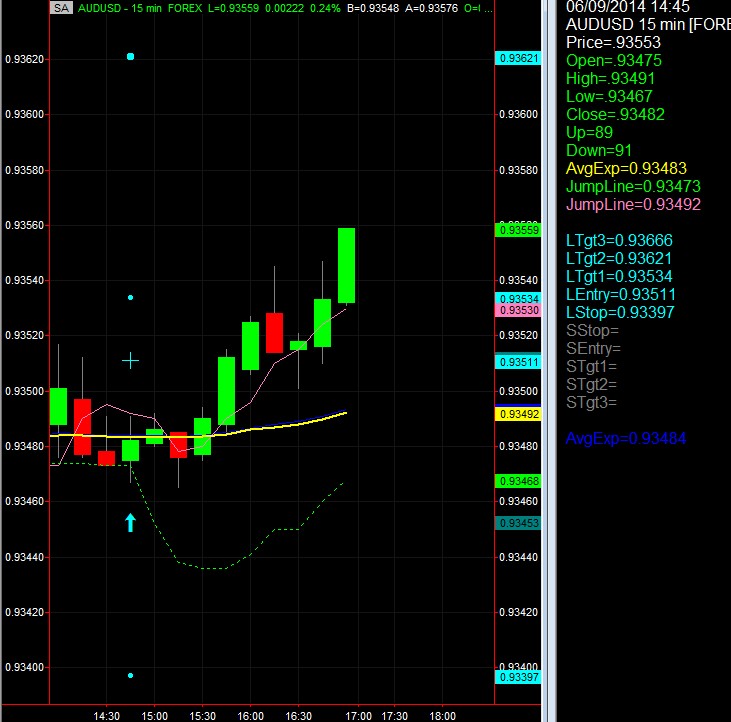Click the yellow AvgExp=0.93483 entry
The width and height of the screenshot is (731, 722).
coord(626,168)
